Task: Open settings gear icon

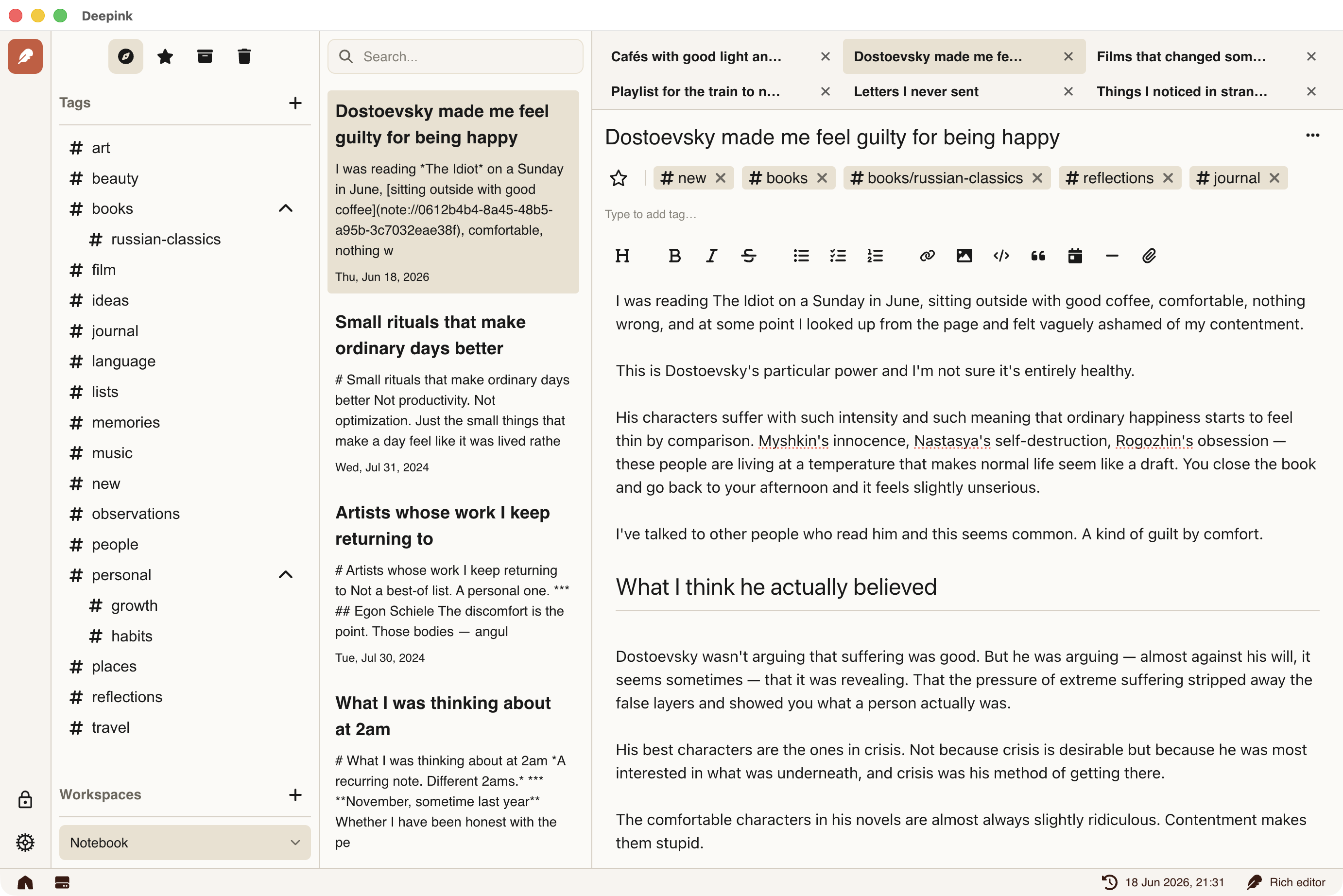Action: coord(25,842)
